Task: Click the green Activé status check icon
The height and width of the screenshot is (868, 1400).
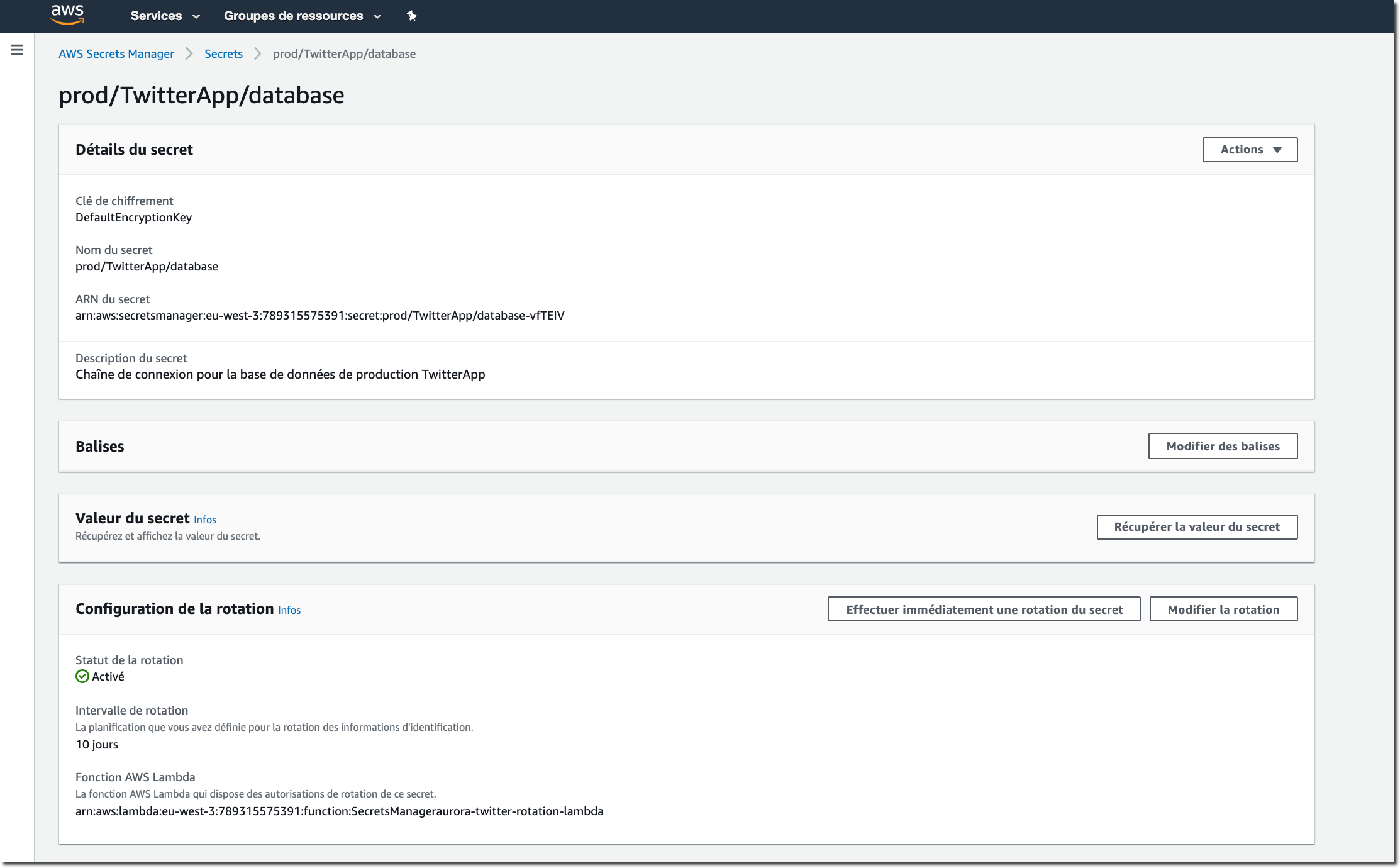Action: click(82, 676)
